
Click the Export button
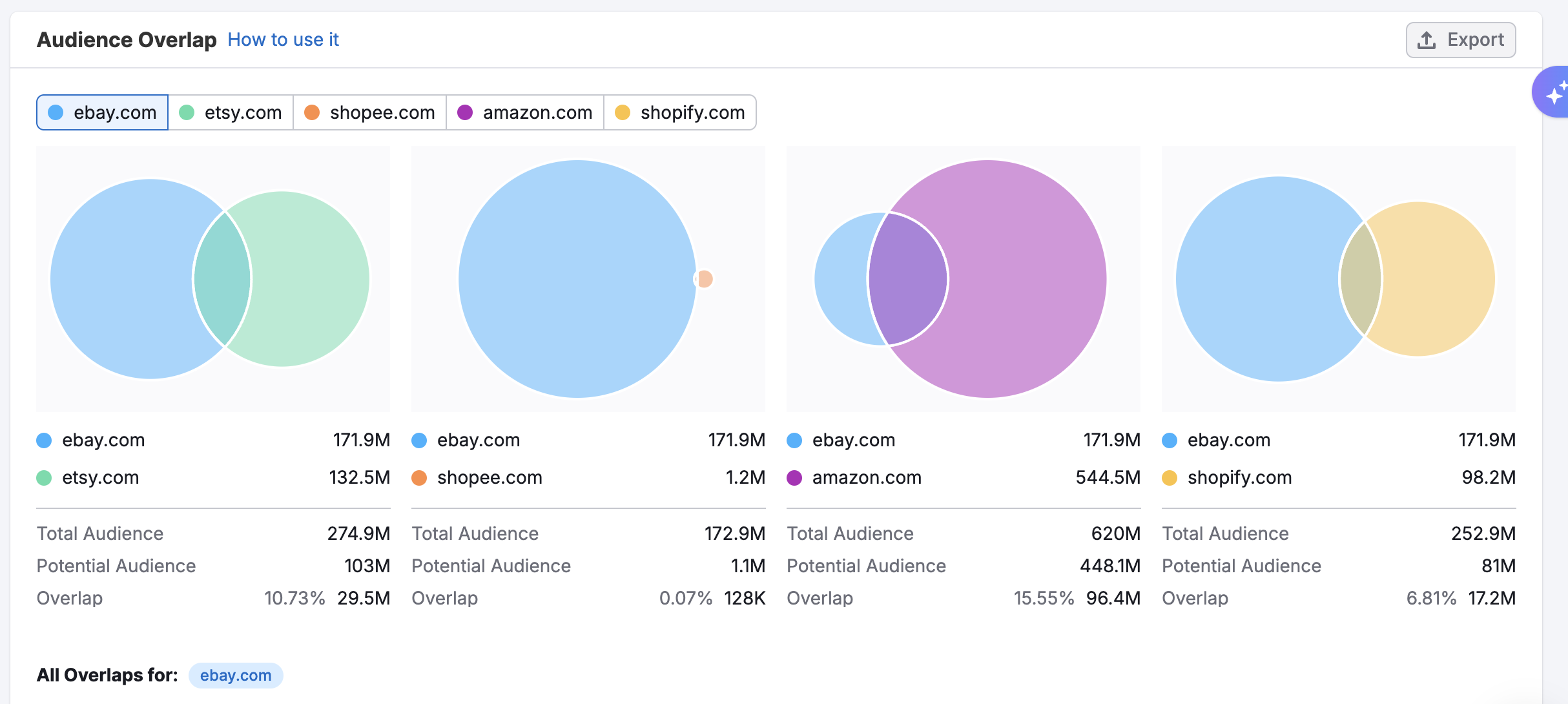(x=1460, y=39)
